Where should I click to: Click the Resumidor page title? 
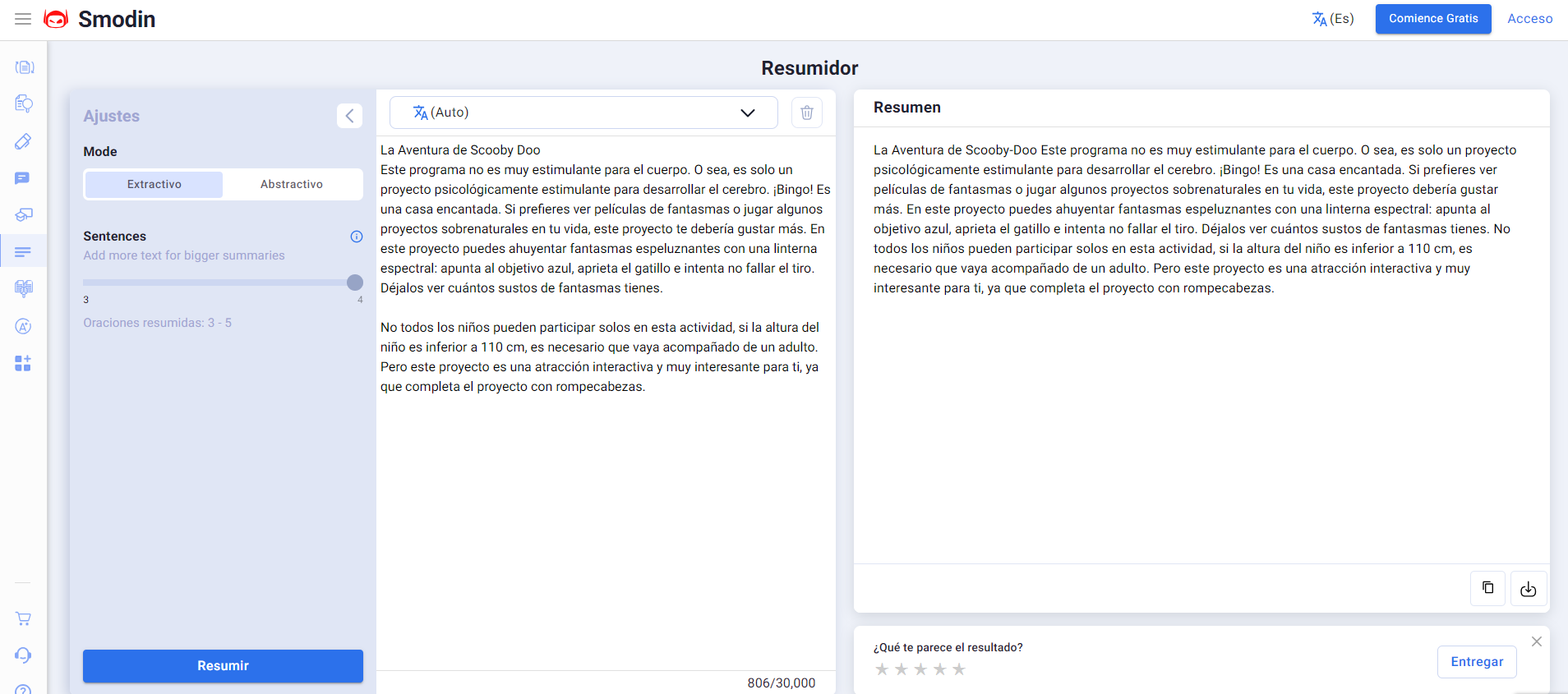click(x=809, y=68)
